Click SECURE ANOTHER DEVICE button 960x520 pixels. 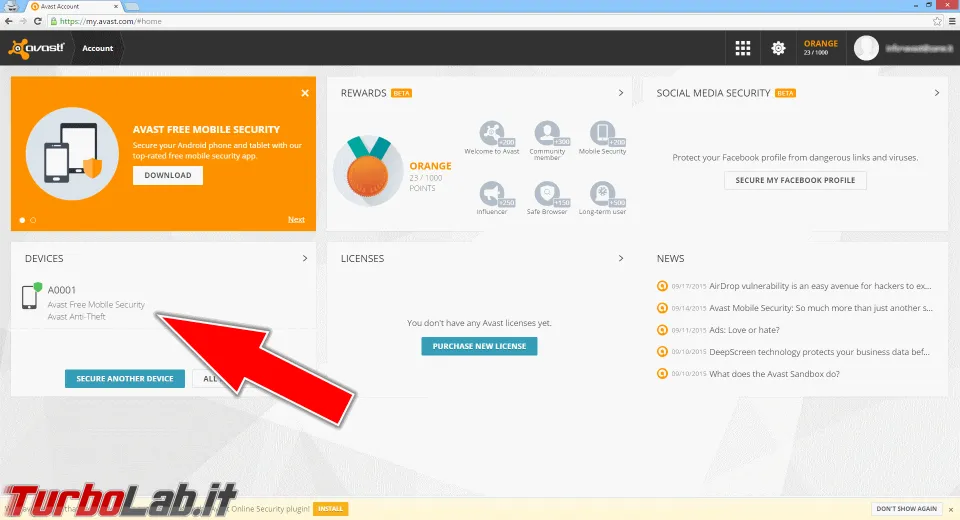pos(125,379)
